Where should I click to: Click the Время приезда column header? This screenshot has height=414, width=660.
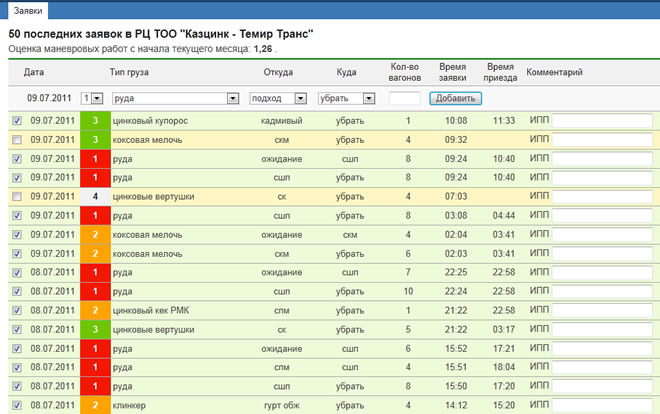[500, 72]
